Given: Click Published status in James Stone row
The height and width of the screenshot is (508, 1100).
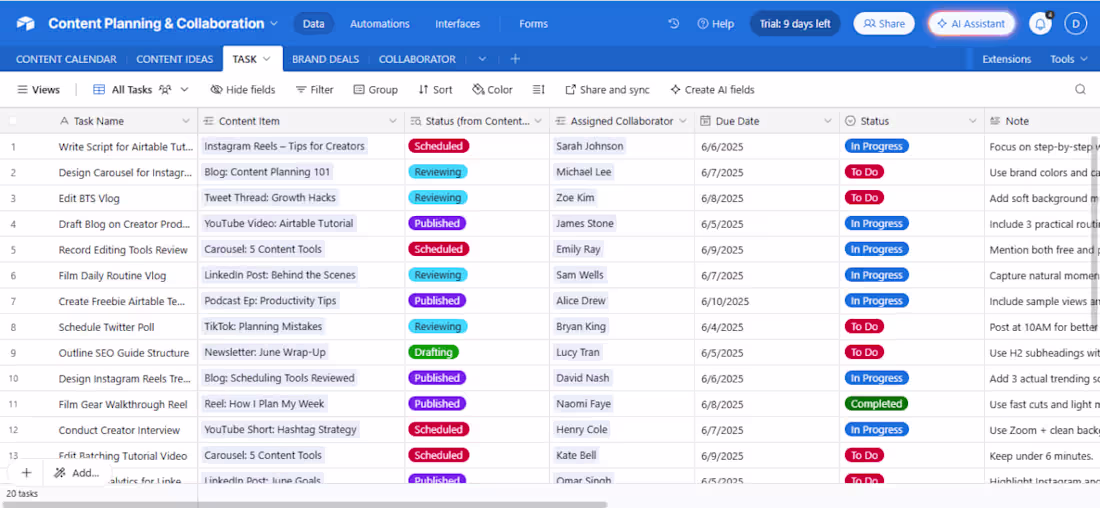Looking at the screenshot, I should 436,223.
